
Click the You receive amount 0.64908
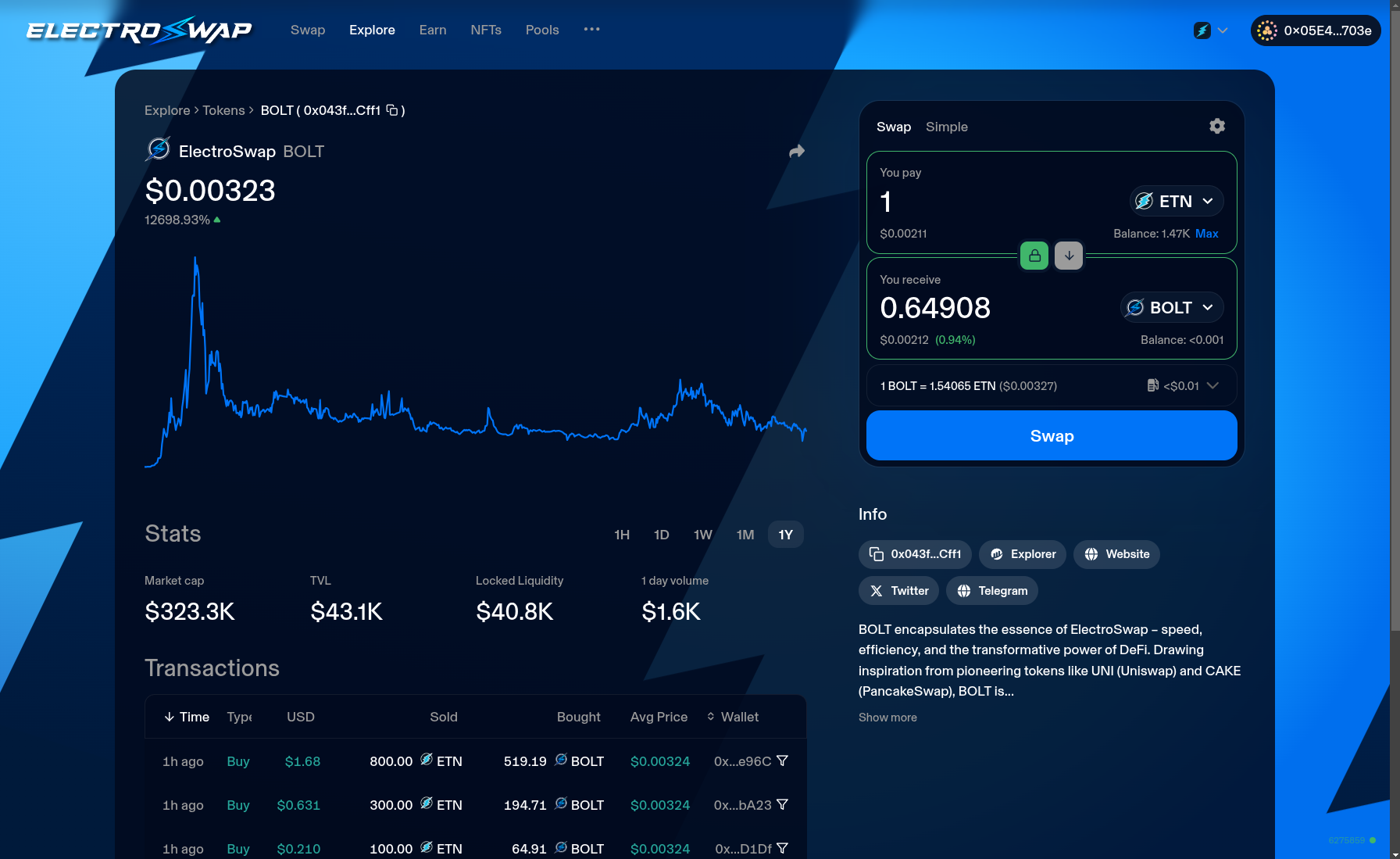click(935, 308)
